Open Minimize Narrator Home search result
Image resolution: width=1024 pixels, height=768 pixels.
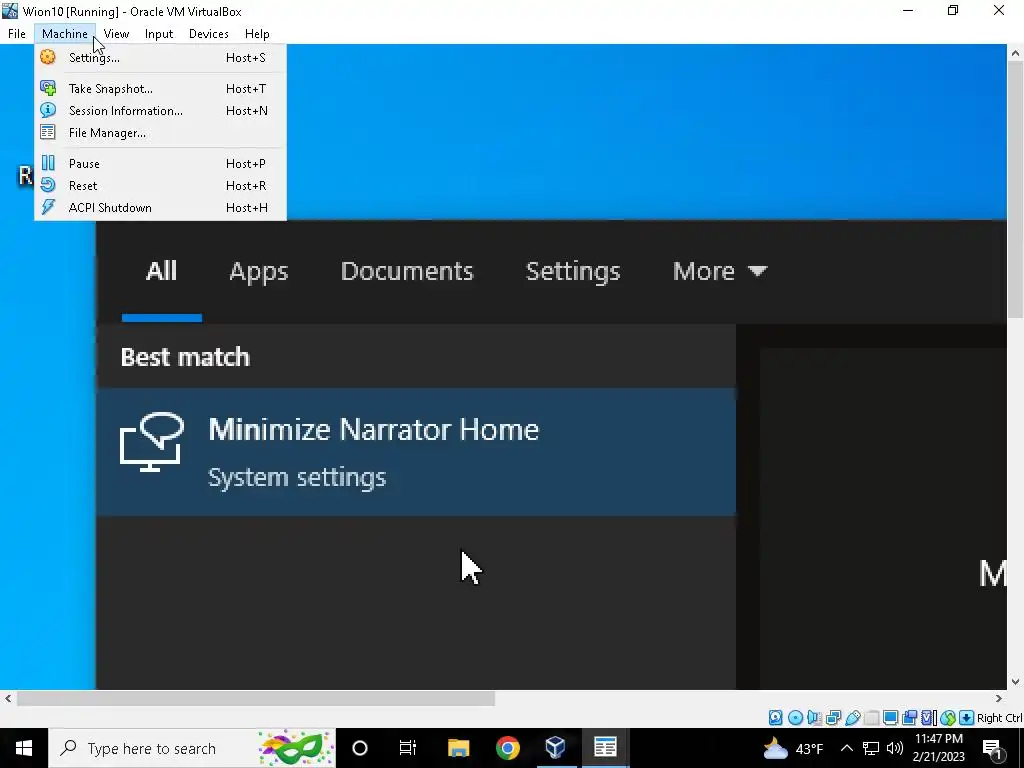[x=416, y=451]
